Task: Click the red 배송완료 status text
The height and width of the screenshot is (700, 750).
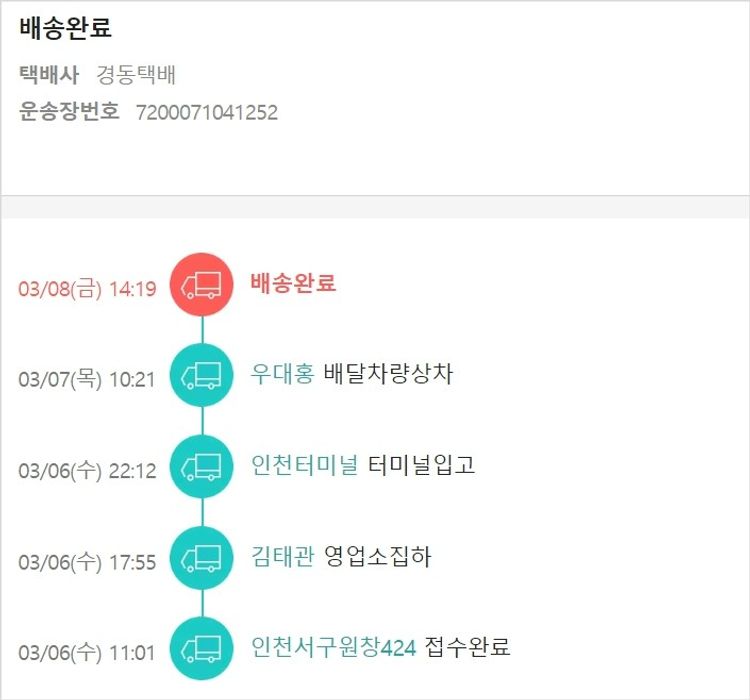Action: point(293,283)
